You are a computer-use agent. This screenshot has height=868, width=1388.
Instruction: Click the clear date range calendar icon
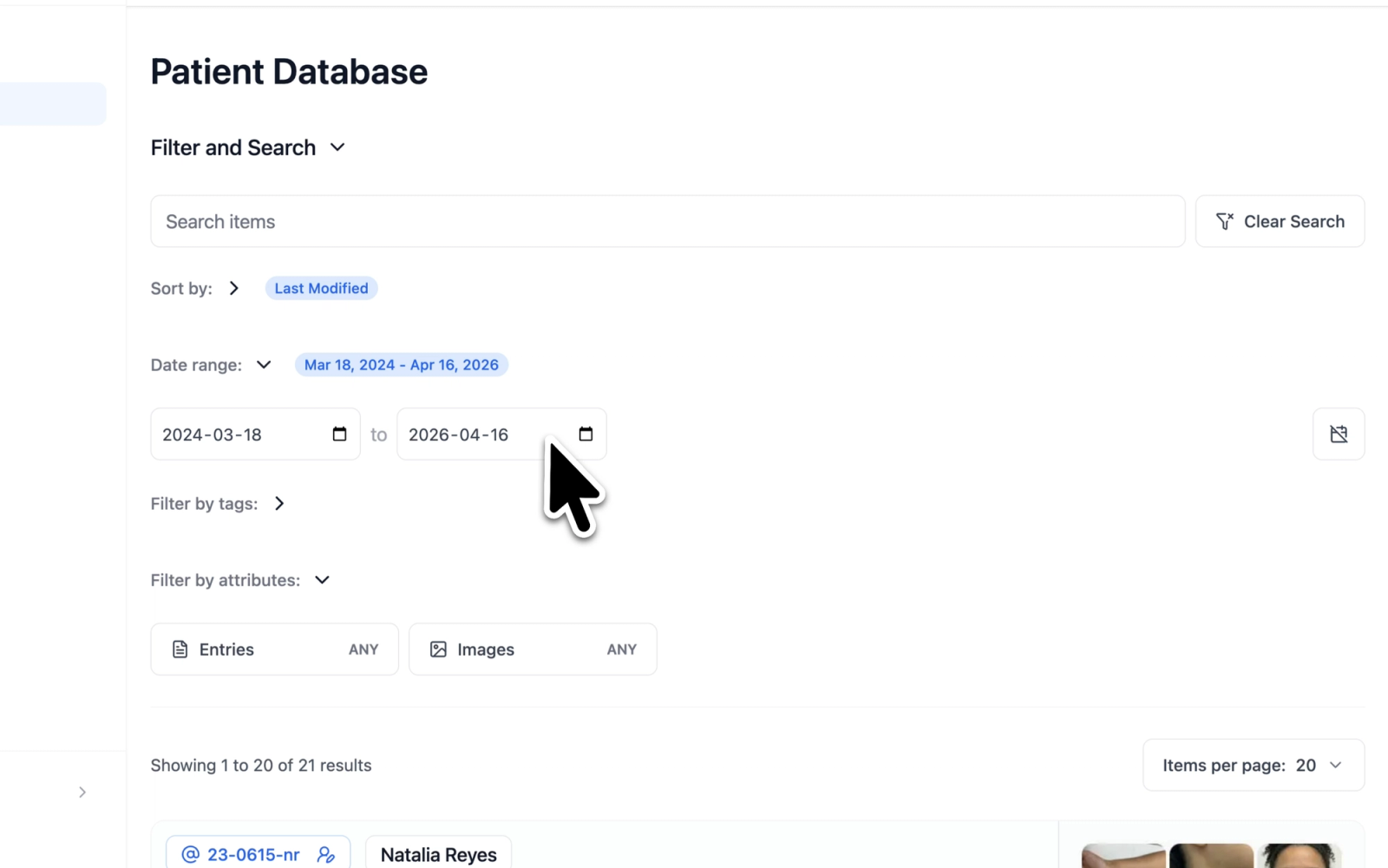point(1339,434)
